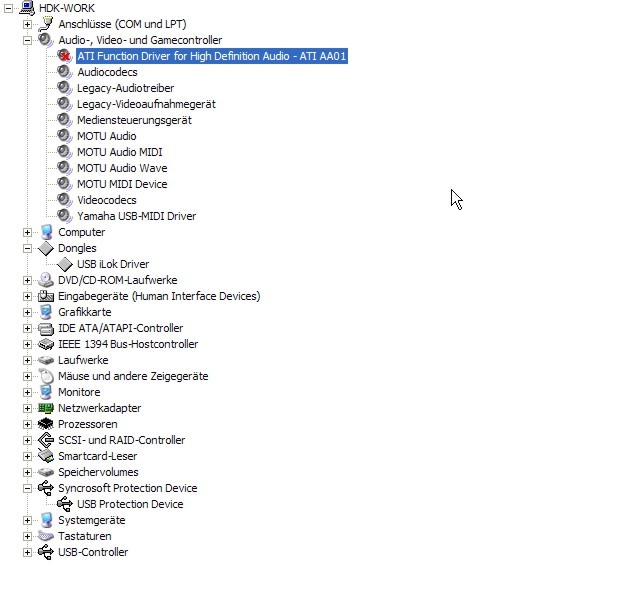628x598 pixels.
Task: Select the Audiocodecs entry
Action: [x=107, y=72]
